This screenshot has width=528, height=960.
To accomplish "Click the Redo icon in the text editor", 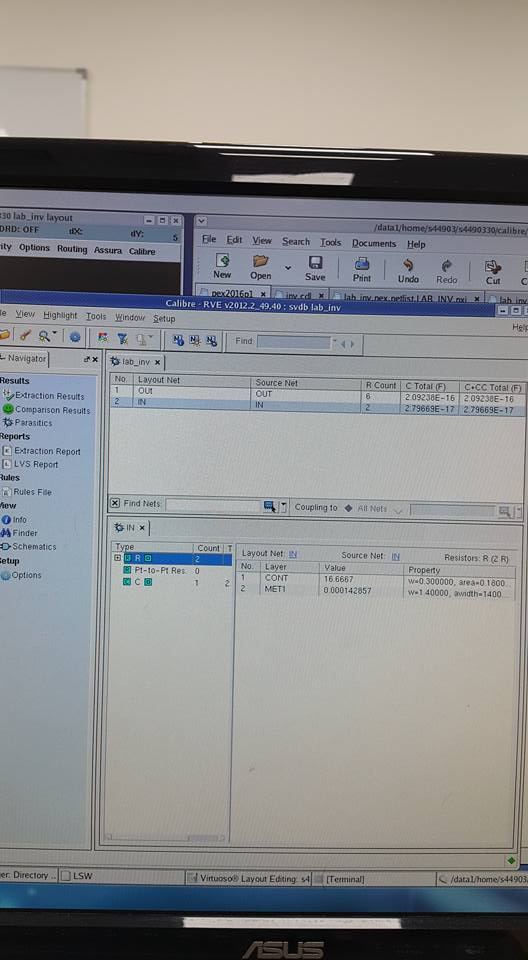I will click(447, 266).
